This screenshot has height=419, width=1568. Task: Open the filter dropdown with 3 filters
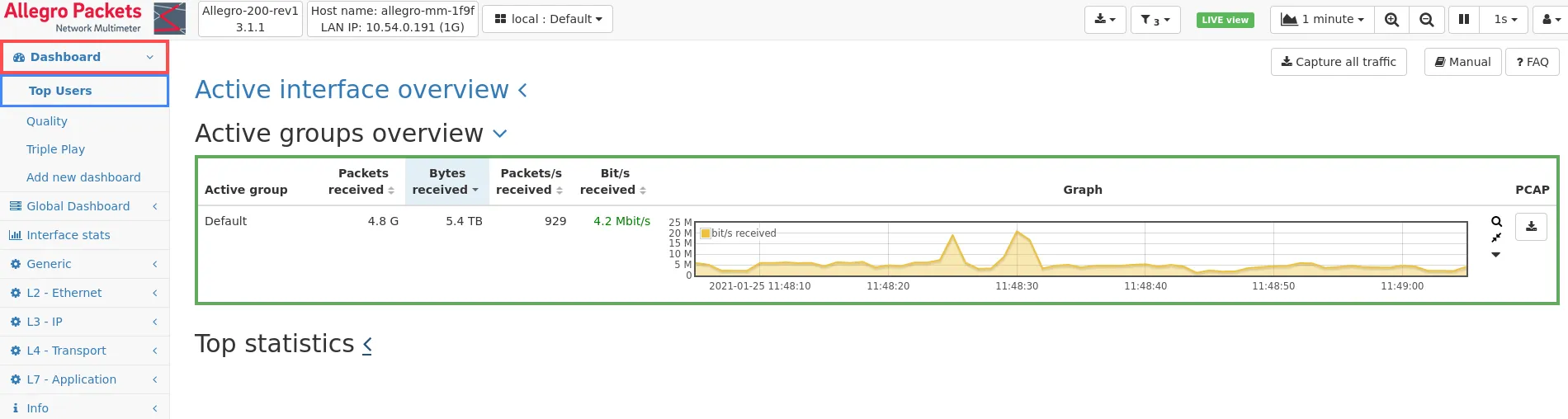1155,20
